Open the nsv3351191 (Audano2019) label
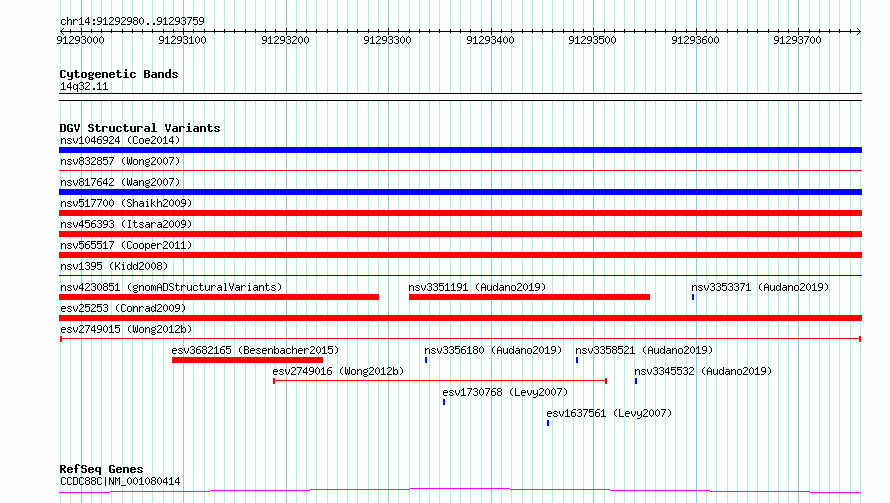890x503 pixels. coord(477,287)
